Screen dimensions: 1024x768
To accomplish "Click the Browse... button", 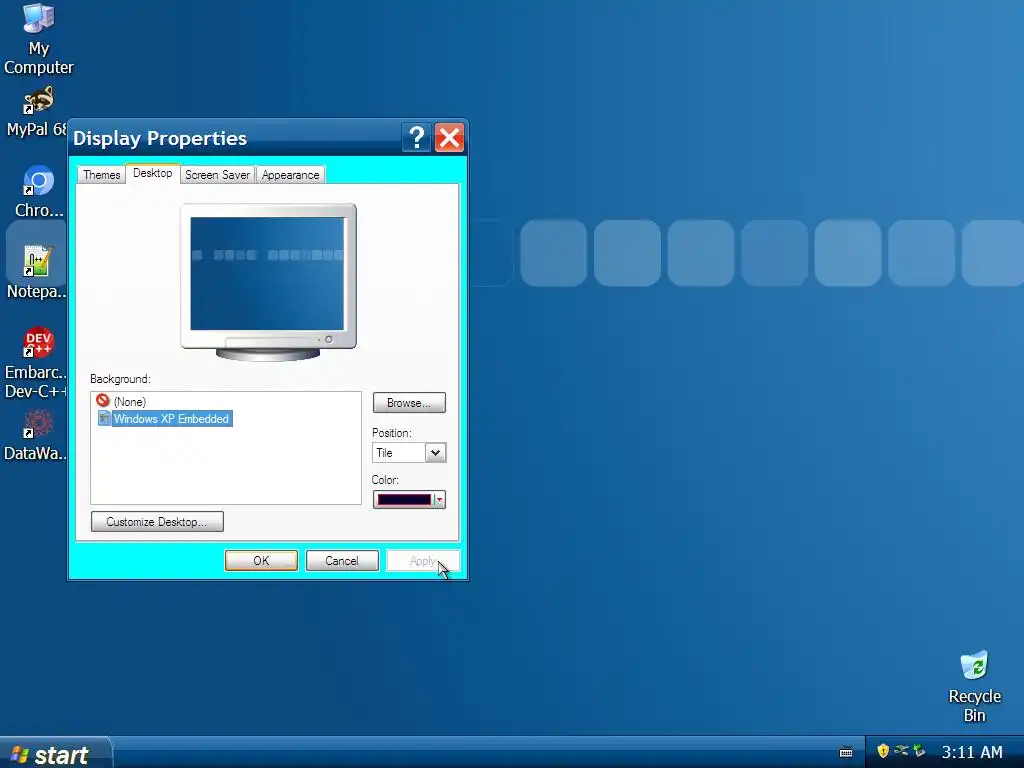I will tap(409, 402).
